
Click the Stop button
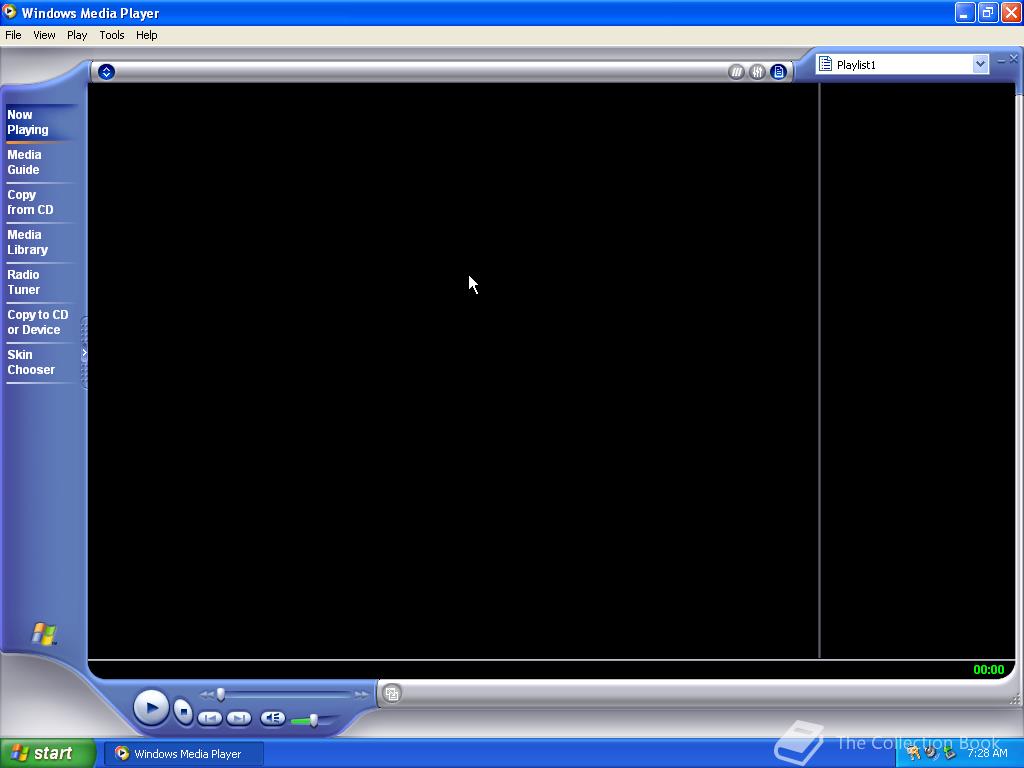coord(184,711)
